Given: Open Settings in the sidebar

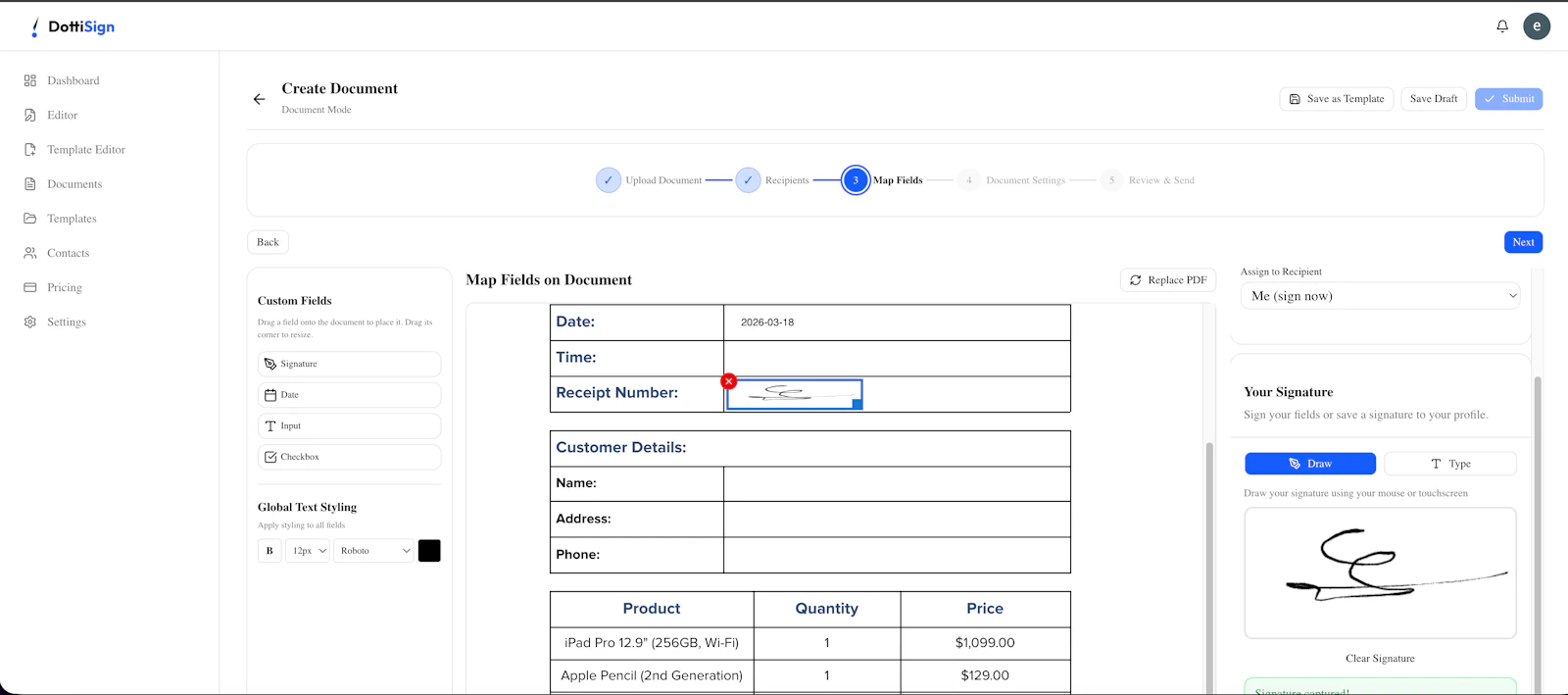Looking at the screenshot, I should [66, 322].
